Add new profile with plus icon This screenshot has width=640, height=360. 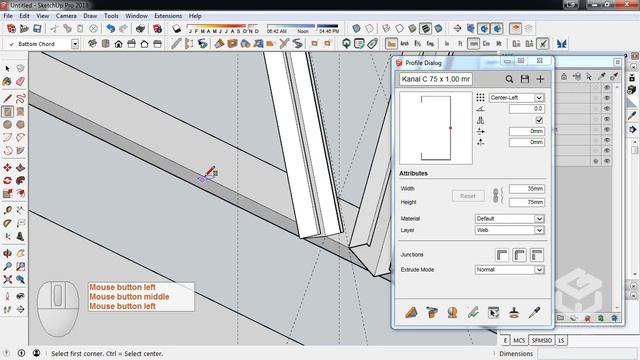540,79
